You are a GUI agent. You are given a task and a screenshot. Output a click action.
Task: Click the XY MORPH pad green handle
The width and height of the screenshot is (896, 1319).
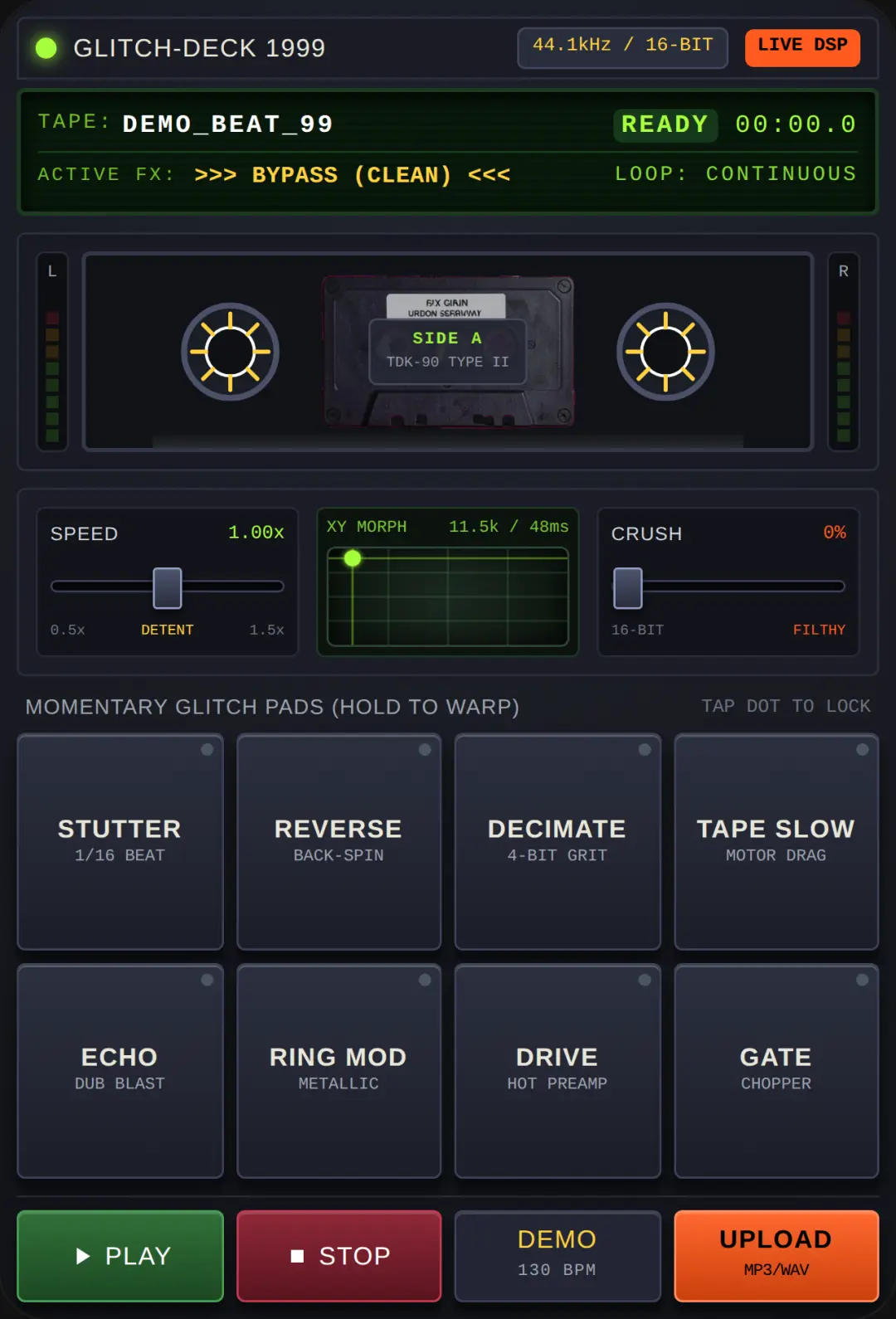(x=353, y=558)
